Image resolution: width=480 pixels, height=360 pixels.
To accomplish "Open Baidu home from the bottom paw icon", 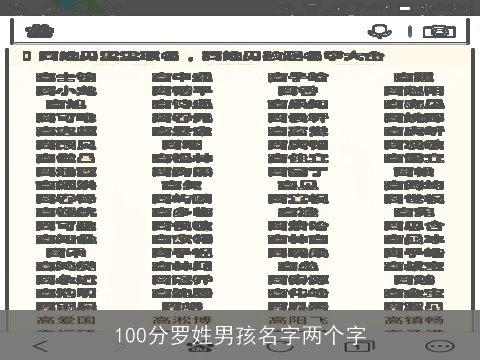I will coord(199,347).
